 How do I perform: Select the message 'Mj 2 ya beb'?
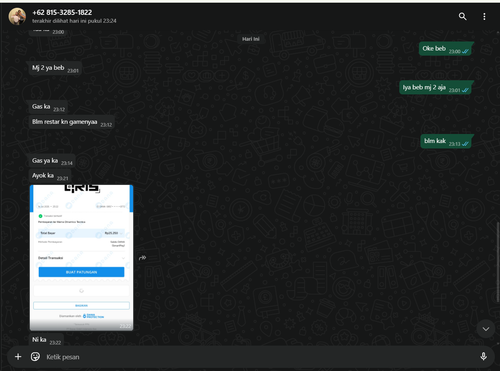point(55,68)
